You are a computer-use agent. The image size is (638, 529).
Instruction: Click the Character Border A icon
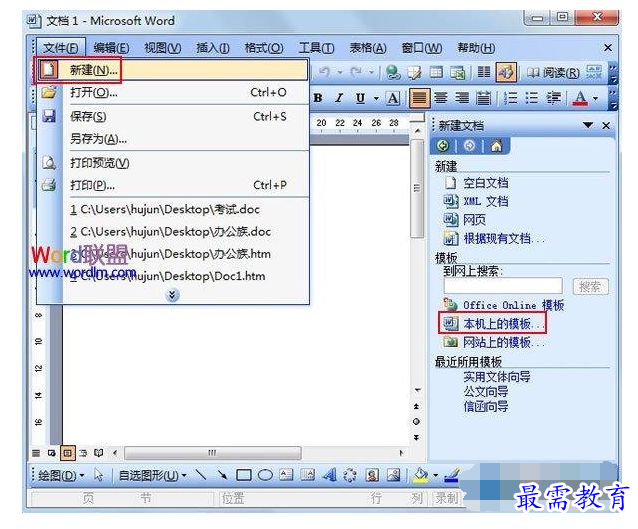393,98
